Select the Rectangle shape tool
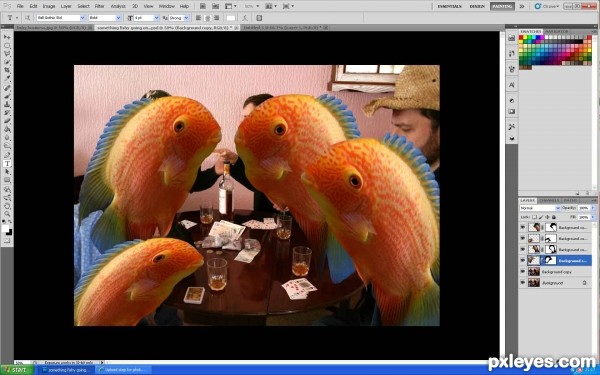The height and width of the screenshot is (375, 600). pos(7,181)
